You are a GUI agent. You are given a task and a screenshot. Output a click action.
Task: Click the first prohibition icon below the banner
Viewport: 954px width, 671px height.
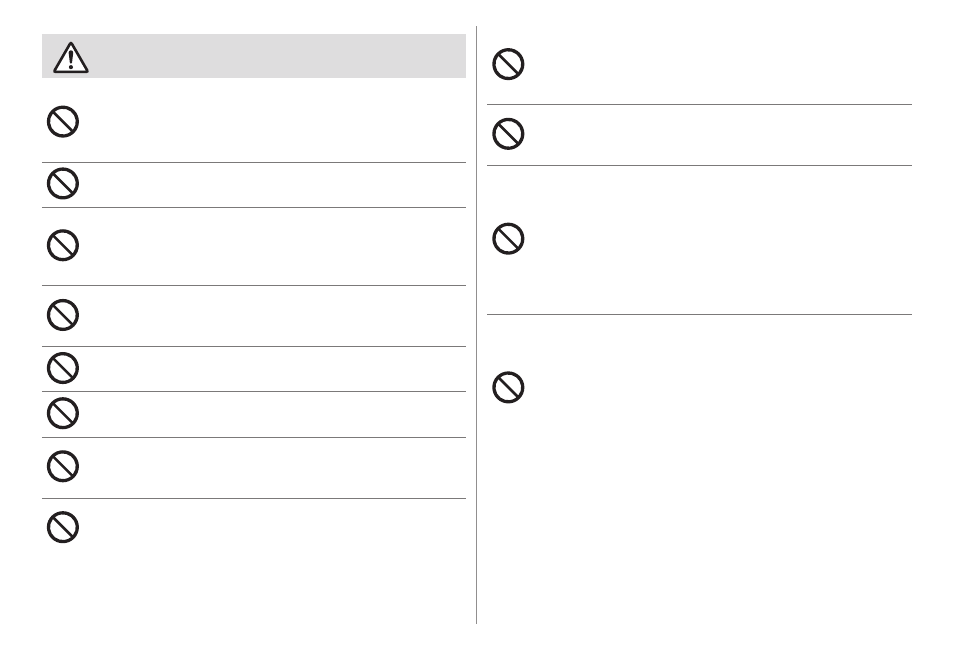tap(63, 122)
